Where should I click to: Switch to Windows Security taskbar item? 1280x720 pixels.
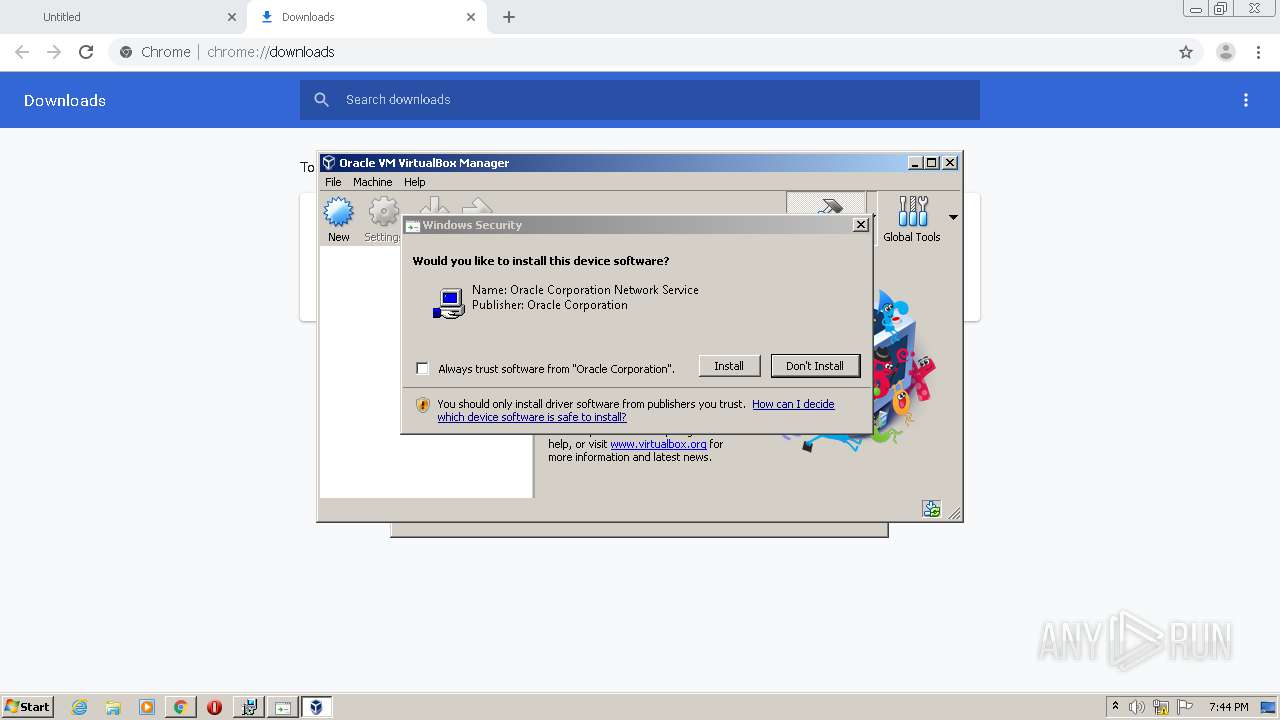pos(283,707)
